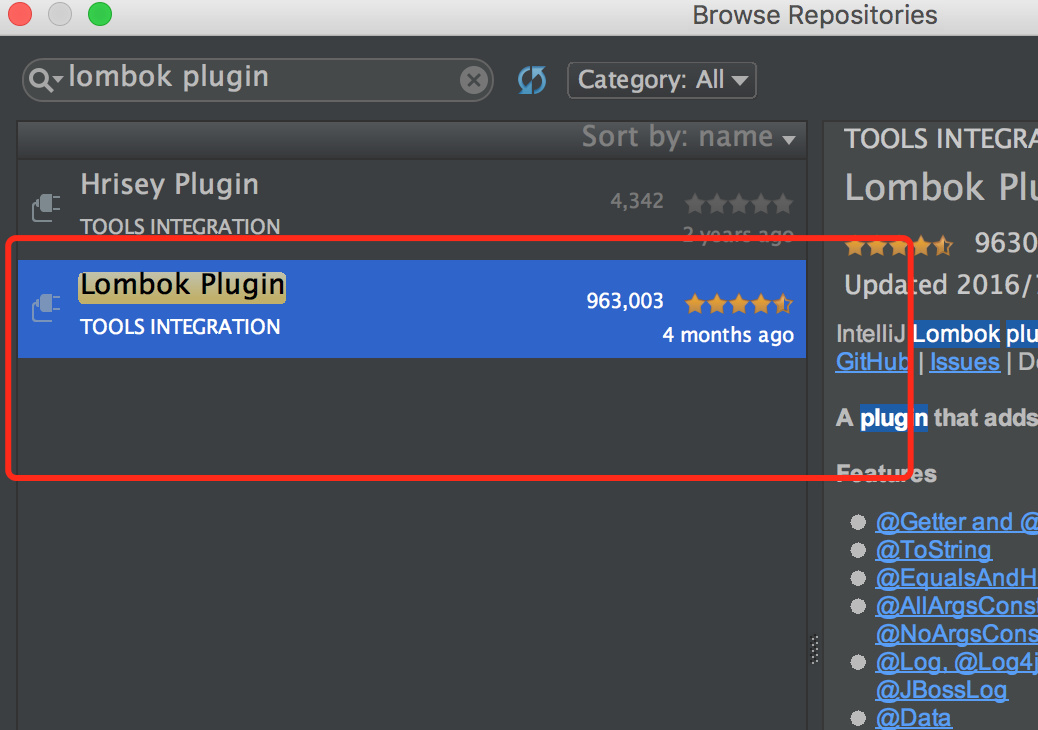Click the red close window button
Image resolution: width=1038 pixels, height=730 pixels.
pos(20,14)
